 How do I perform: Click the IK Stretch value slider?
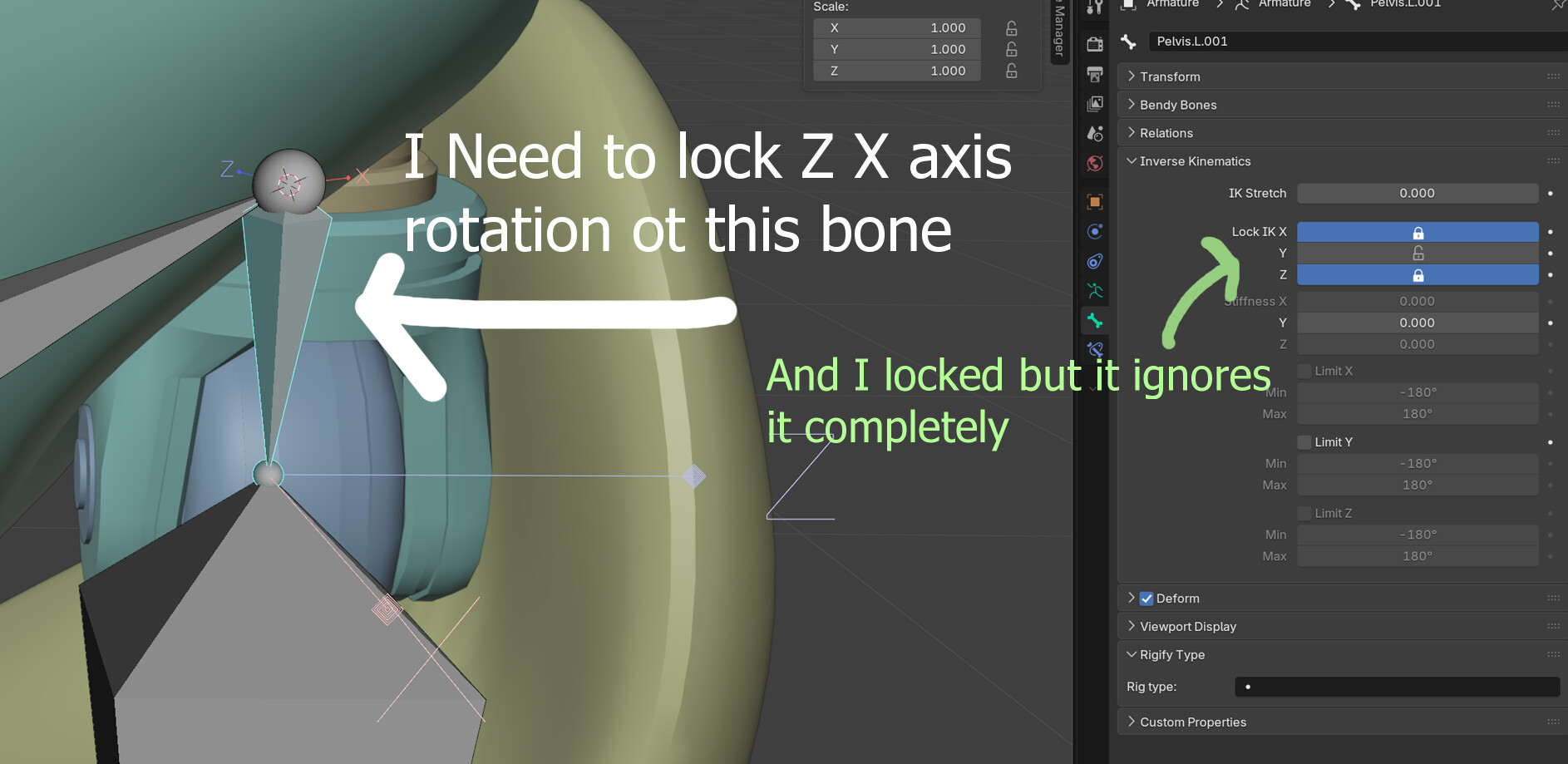tap(1418, 194)
